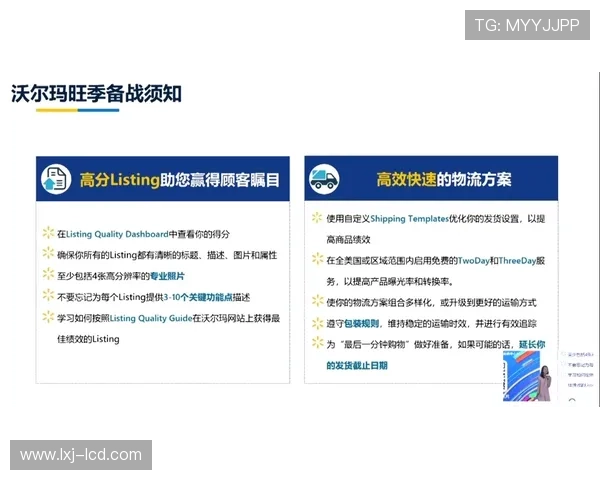Click the delivery truck icon in right header
This screenshot has width=600, height=480.
pyautogui.click(x=324, y=179)
